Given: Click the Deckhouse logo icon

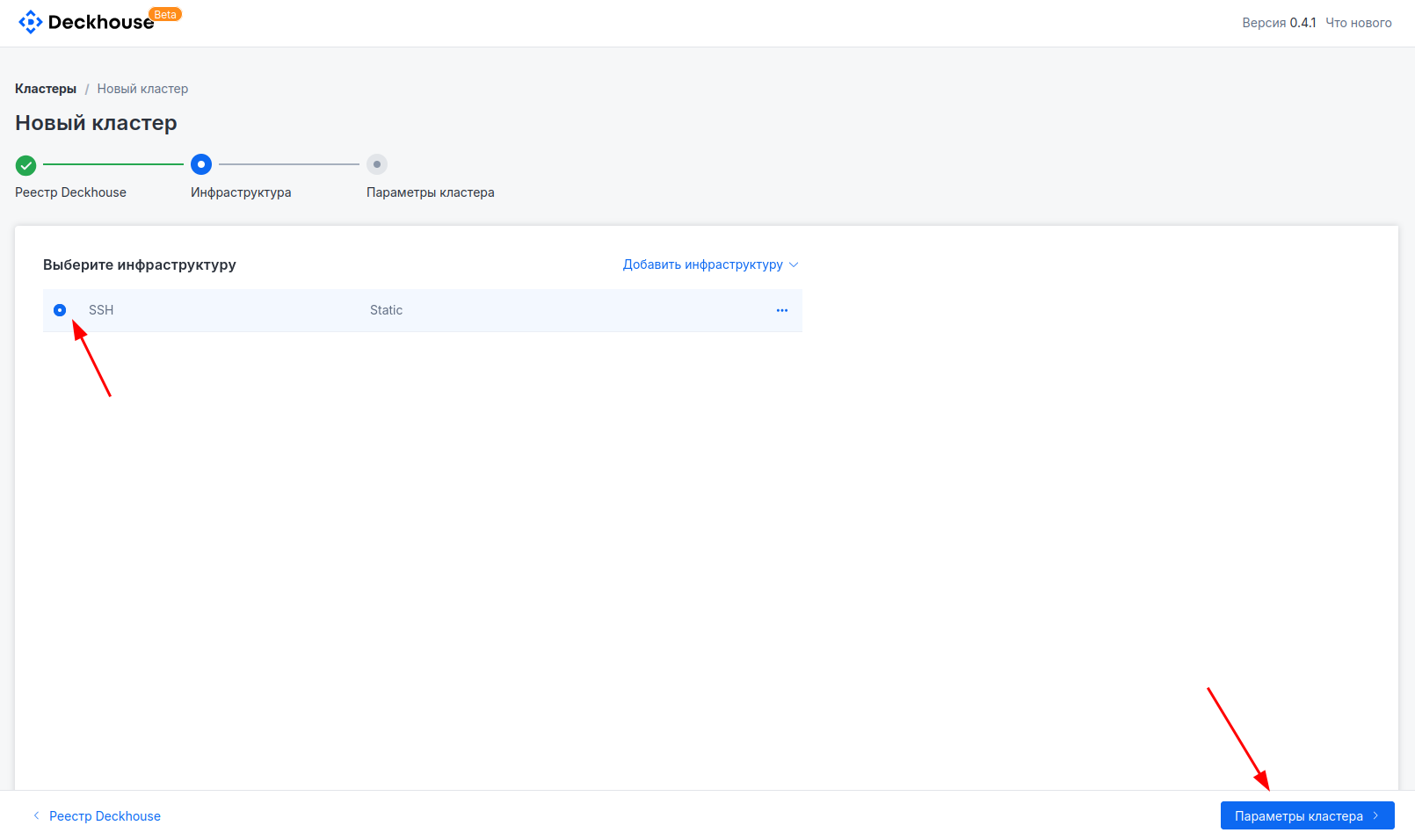Looking at the screenshot, I should [x=30, y=22].
